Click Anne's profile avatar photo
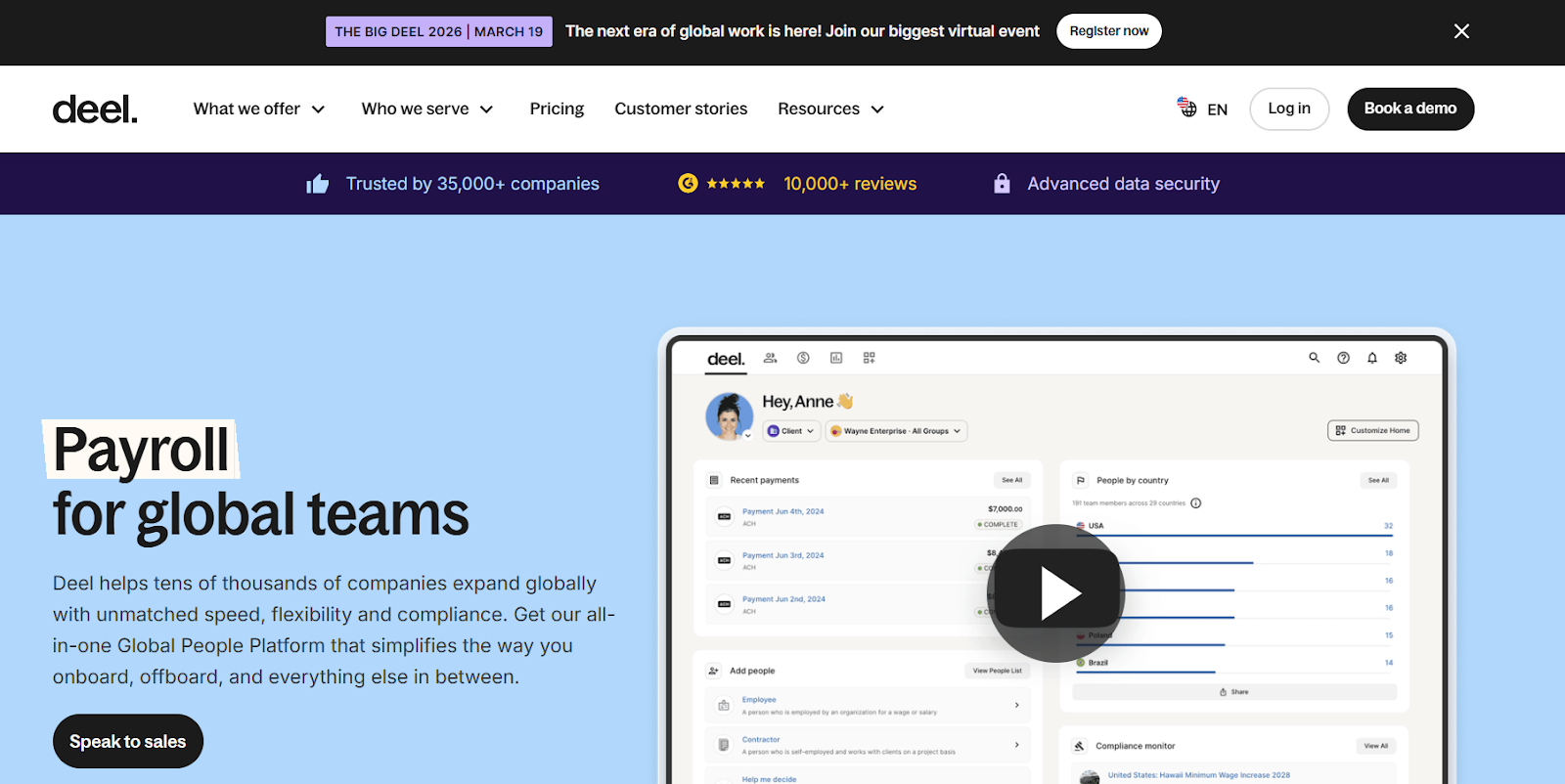Screen dimensions: 1565x784 [729, 416]
